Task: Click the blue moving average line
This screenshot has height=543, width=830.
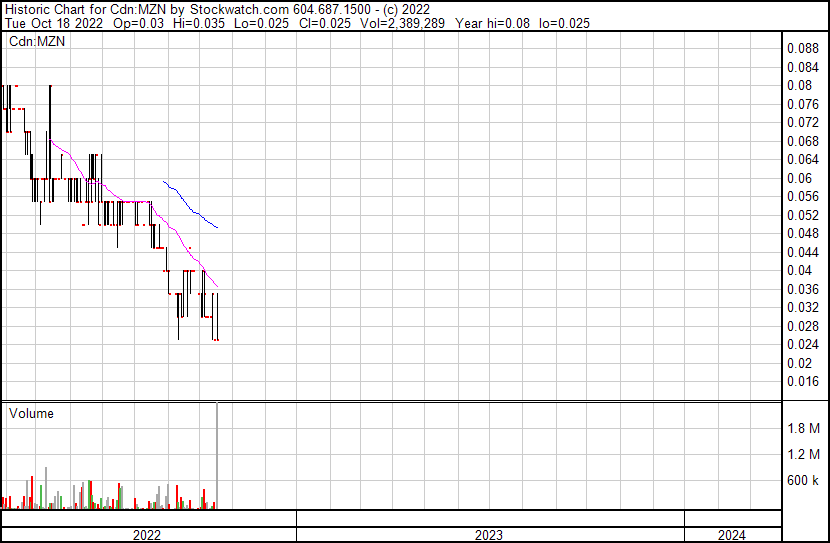Action: point(190,205)
